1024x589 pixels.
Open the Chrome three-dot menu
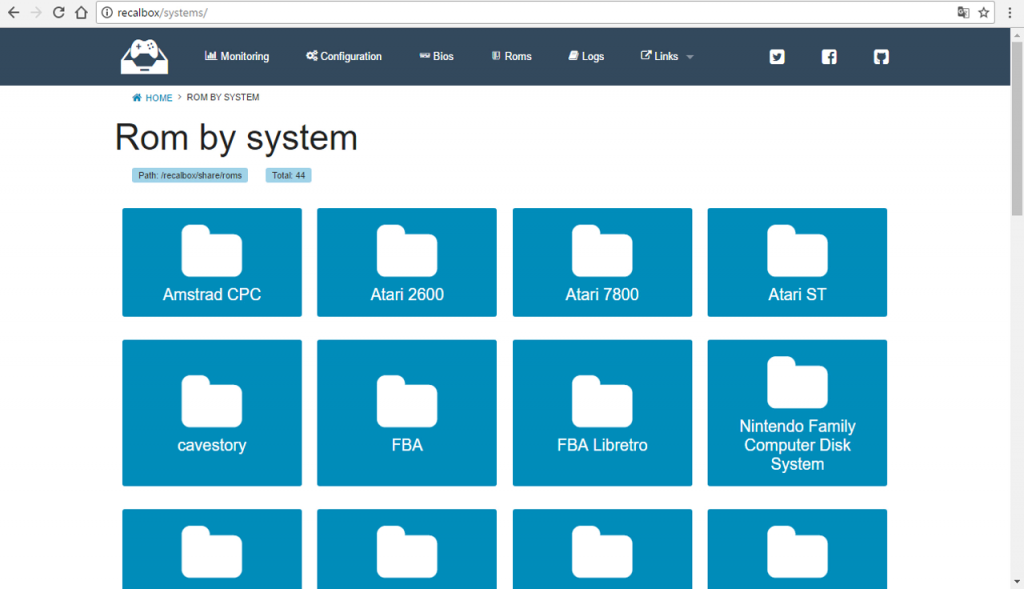coord(1009,13)
